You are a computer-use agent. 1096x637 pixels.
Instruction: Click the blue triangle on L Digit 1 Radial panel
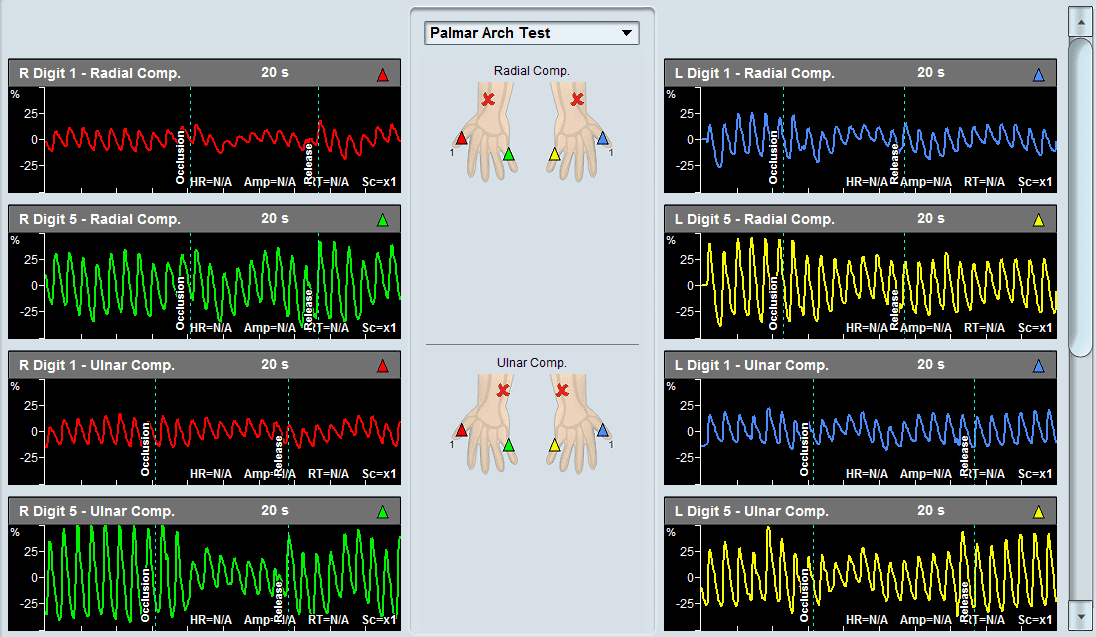click(x=1039, y=72)
